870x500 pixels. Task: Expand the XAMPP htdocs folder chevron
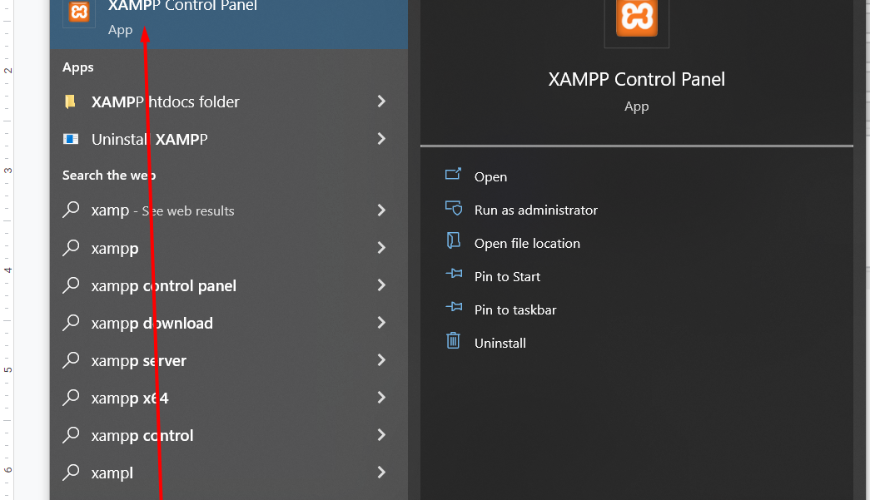point(381,101)
